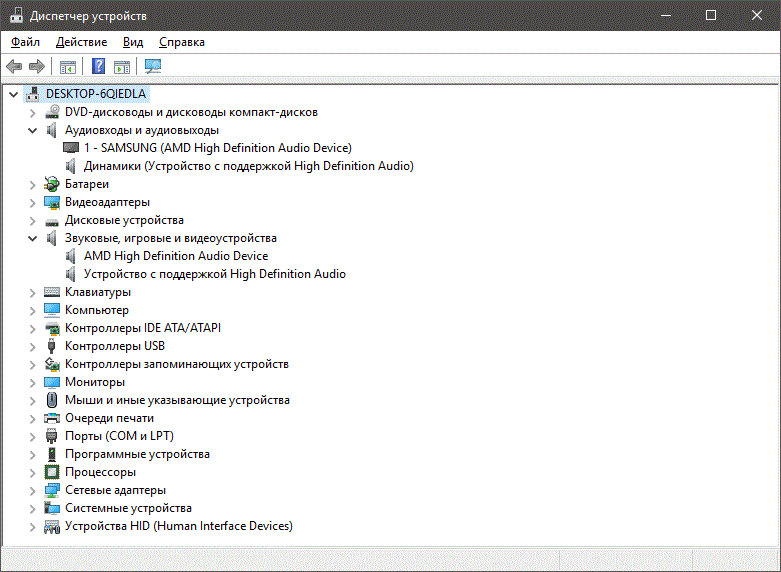
Task: Select the Дисковые устройства label
Action: tap(124, 220)
